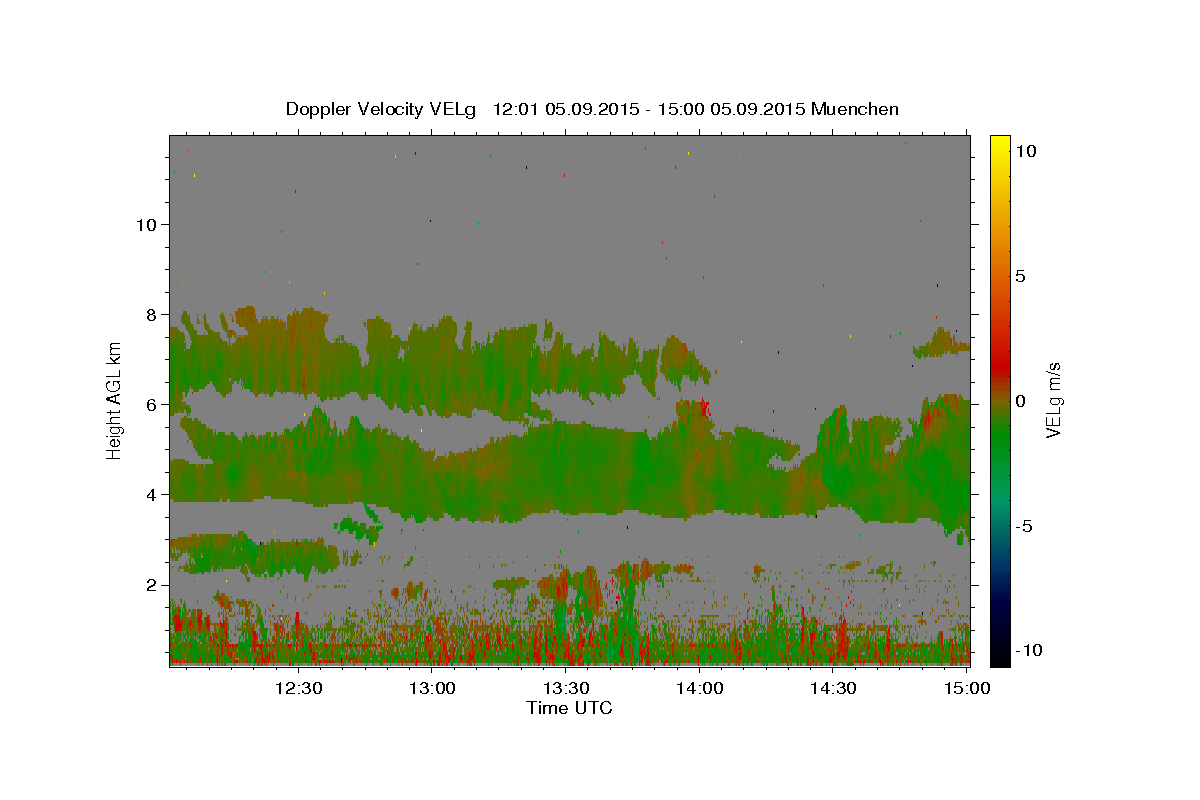Image resolution: width=1200 pixels, height=800 pixels.
Task: Click the colorbar label '-5'
Action: click(1026, 526)
